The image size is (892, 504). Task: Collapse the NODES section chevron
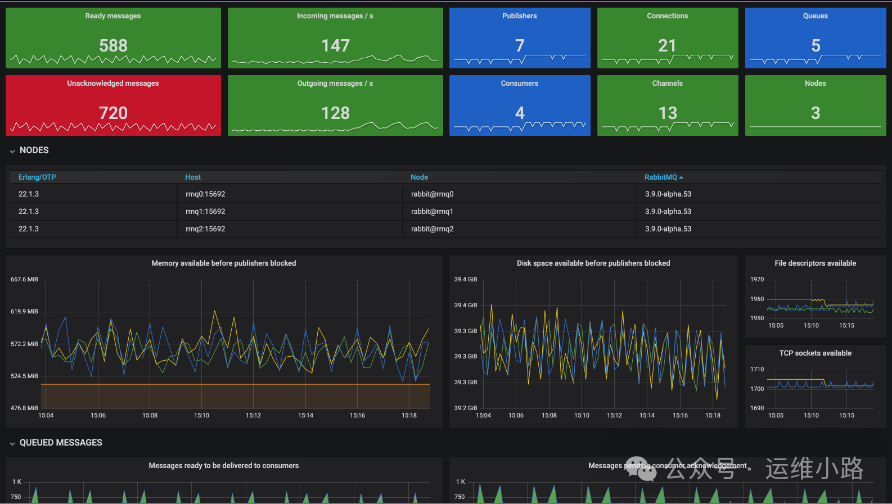[x=12, y=151]
